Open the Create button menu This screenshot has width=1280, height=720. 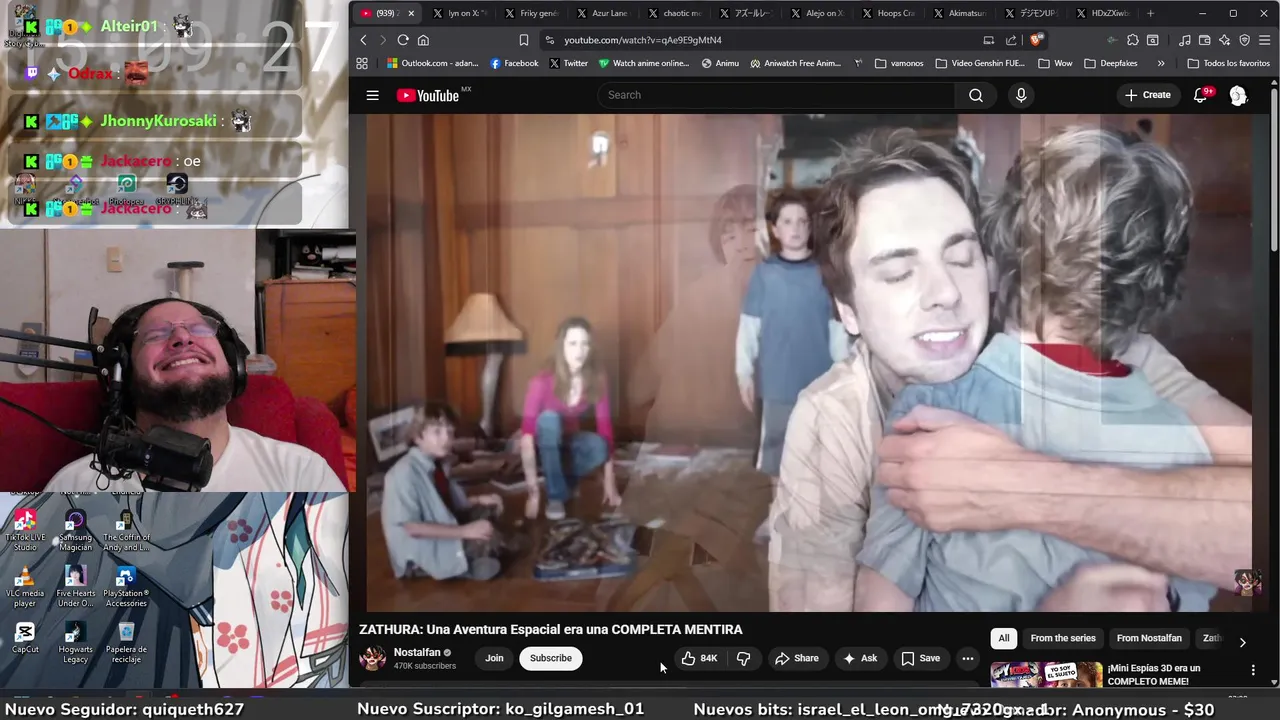pos(1147,95)
